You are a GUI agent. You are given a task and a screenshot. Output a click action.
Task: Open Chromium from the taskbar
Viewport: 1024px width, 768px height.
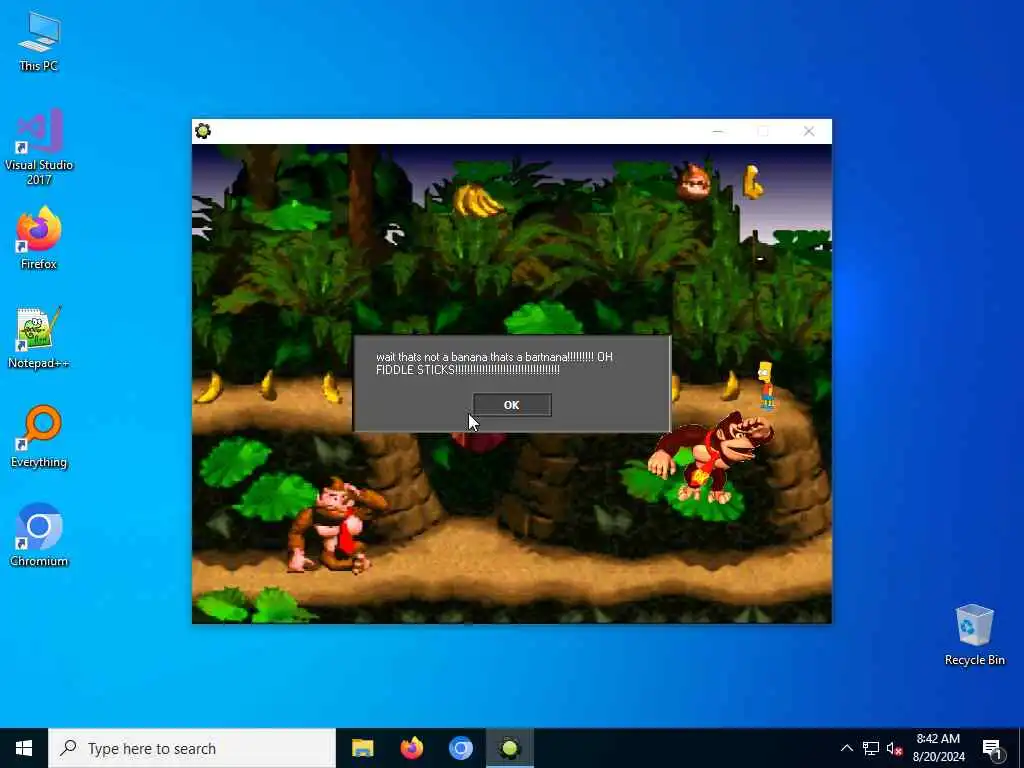click(460, 748)
